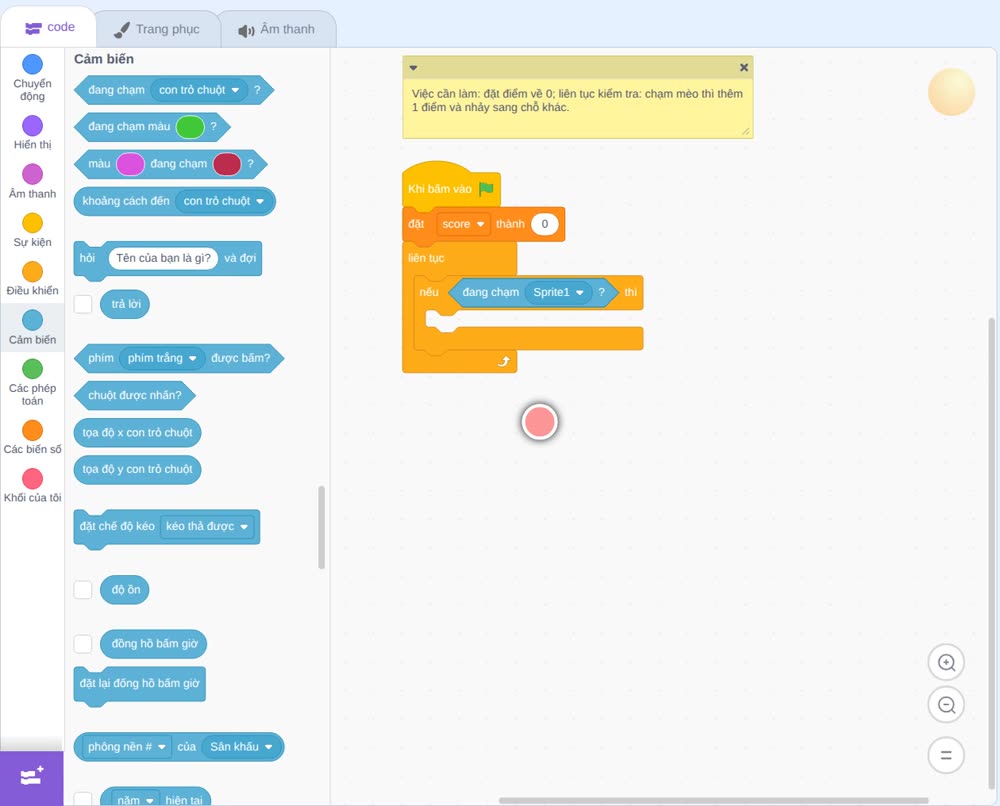The width and height of the screenshot is (1000, 806).
Task: Open the phím trắng key dropdown
Action: click(162, 358)
